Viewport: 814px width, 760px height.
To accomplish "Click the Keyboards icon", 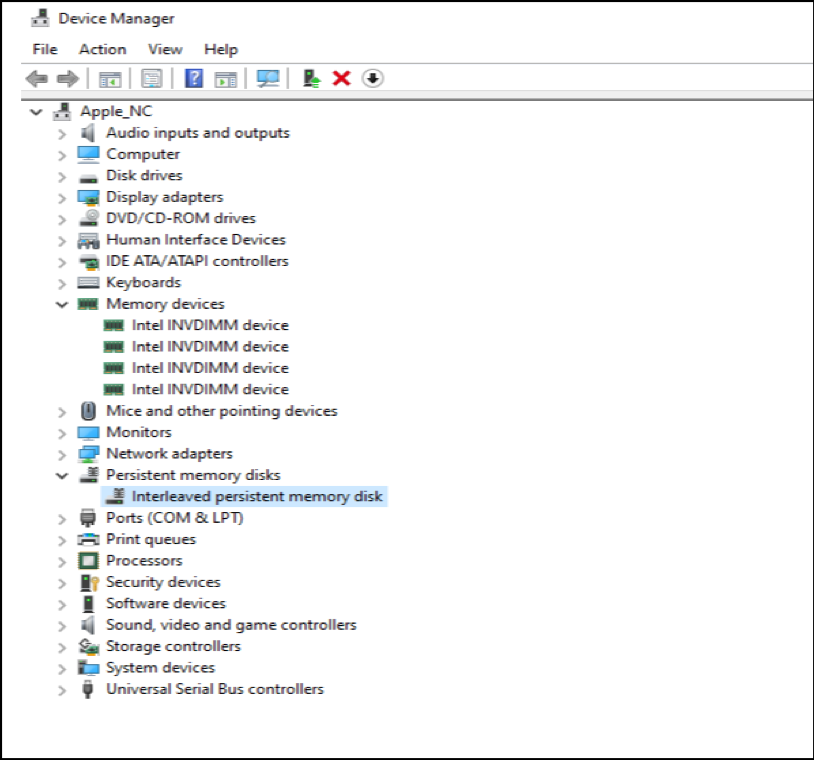I will [88, 283].
